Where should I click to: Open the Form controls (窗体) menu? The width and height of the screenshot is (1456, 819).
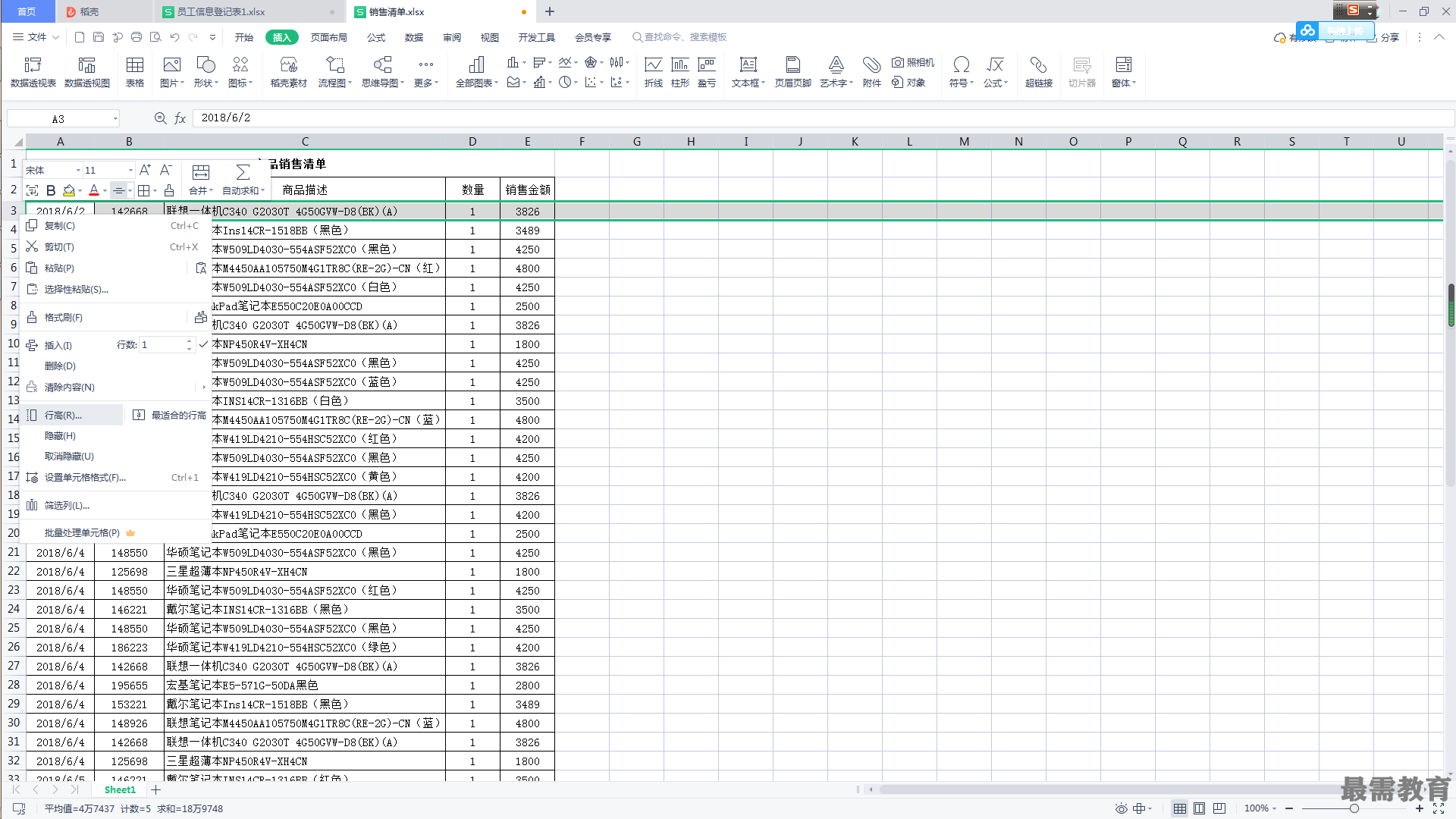[x=1124, y=72]
